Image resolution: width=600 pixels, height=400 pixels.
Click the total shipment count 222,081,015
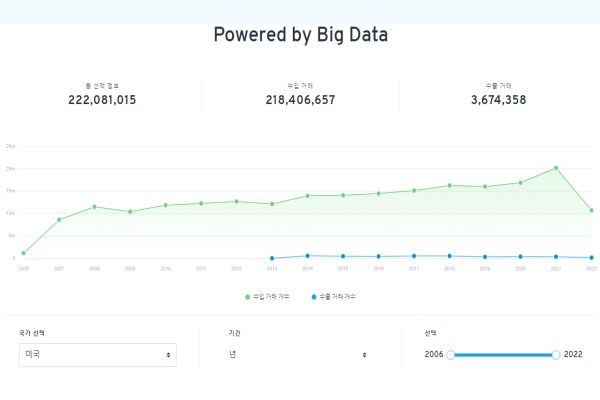click(102, 100)
